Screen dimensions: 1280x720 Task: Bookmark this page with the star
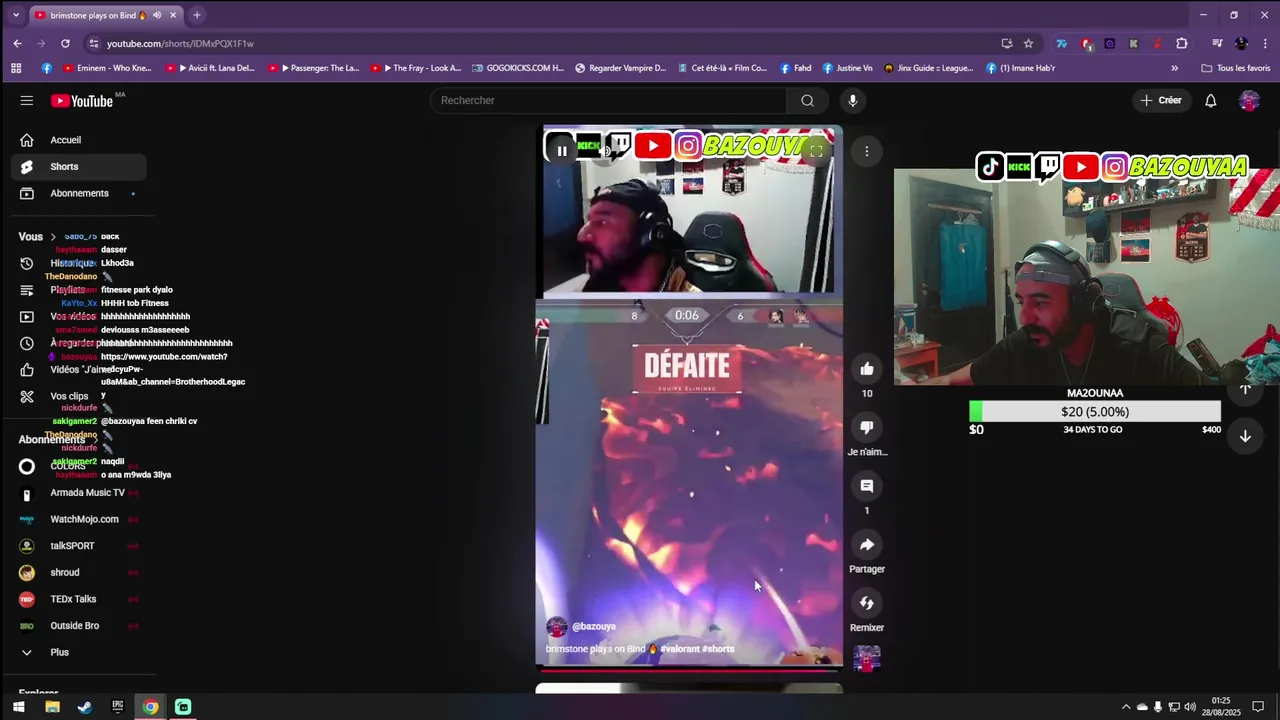1028,43
